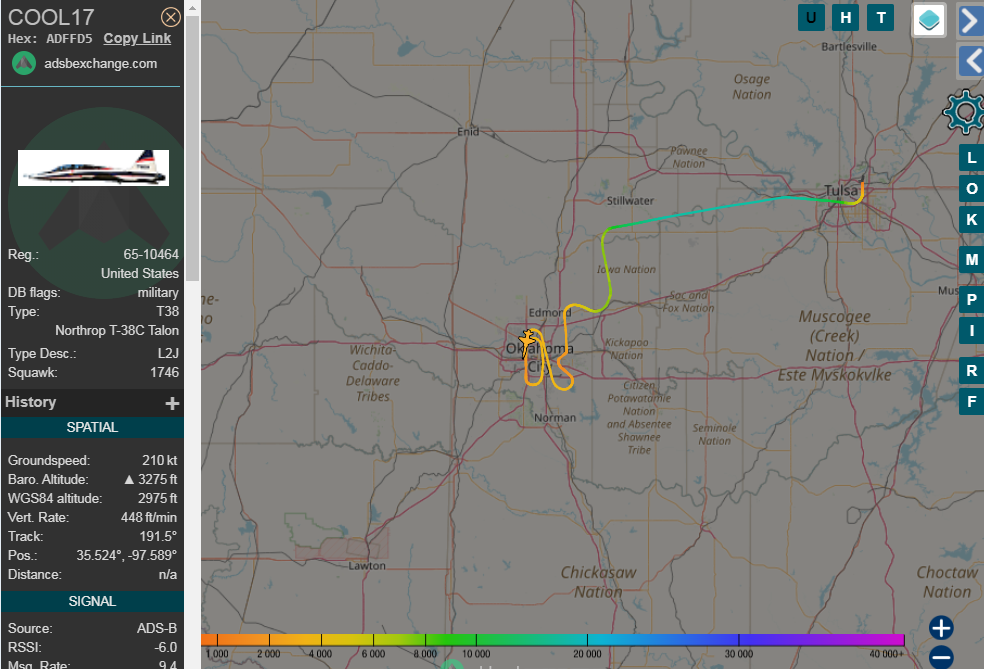The height and width of the screenshot is (669, 984).
Task: Toggle the I map option button
Action: point(971,330)
